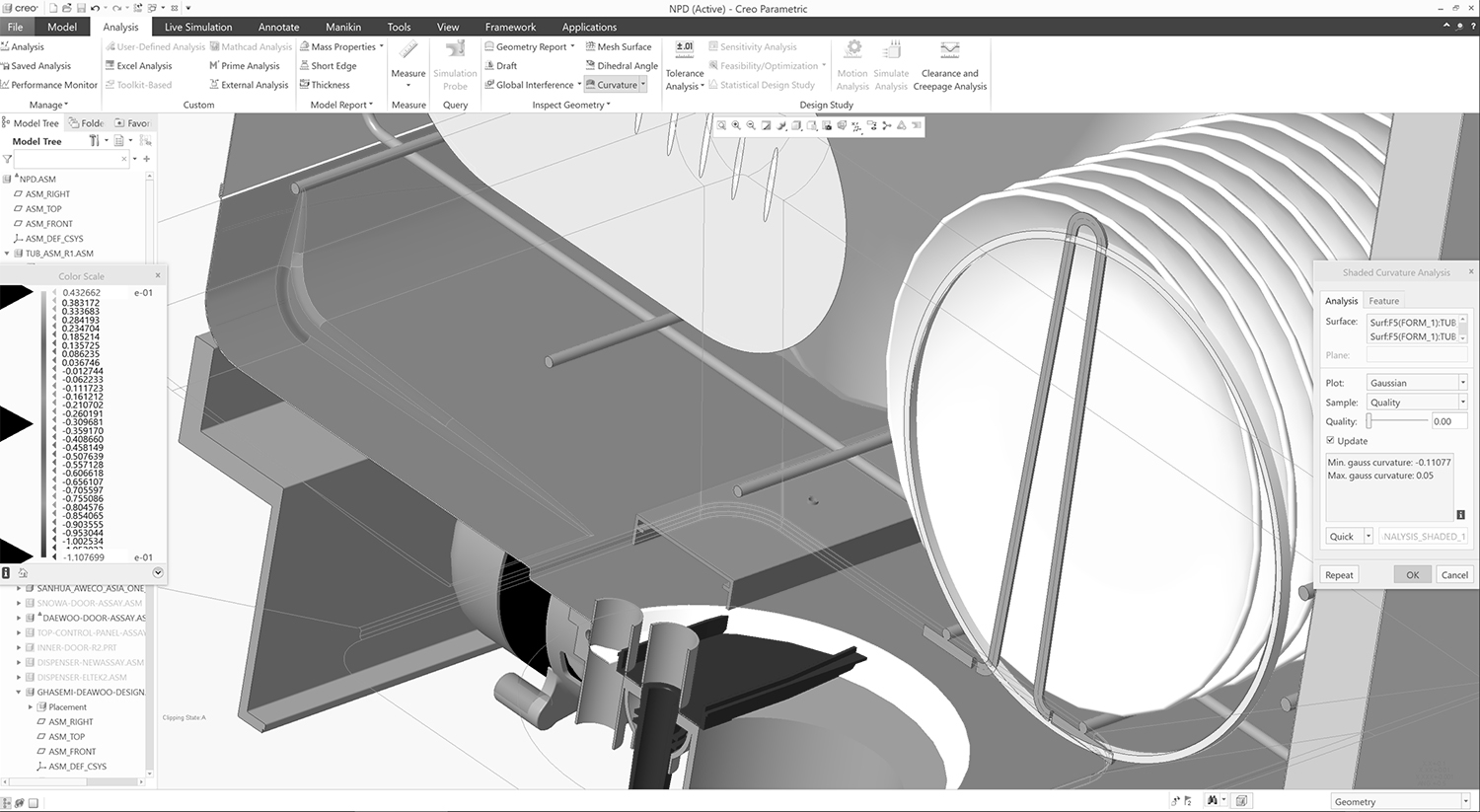Toggle the Update checkbox
The image size is (1480, 812).
coord(1330,441)
